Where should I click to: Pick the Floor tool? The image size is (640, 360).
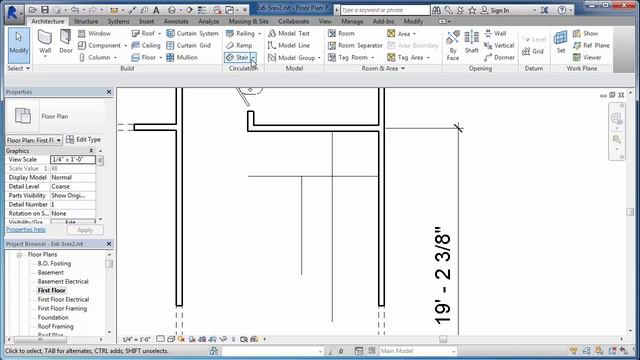[144, 58]
